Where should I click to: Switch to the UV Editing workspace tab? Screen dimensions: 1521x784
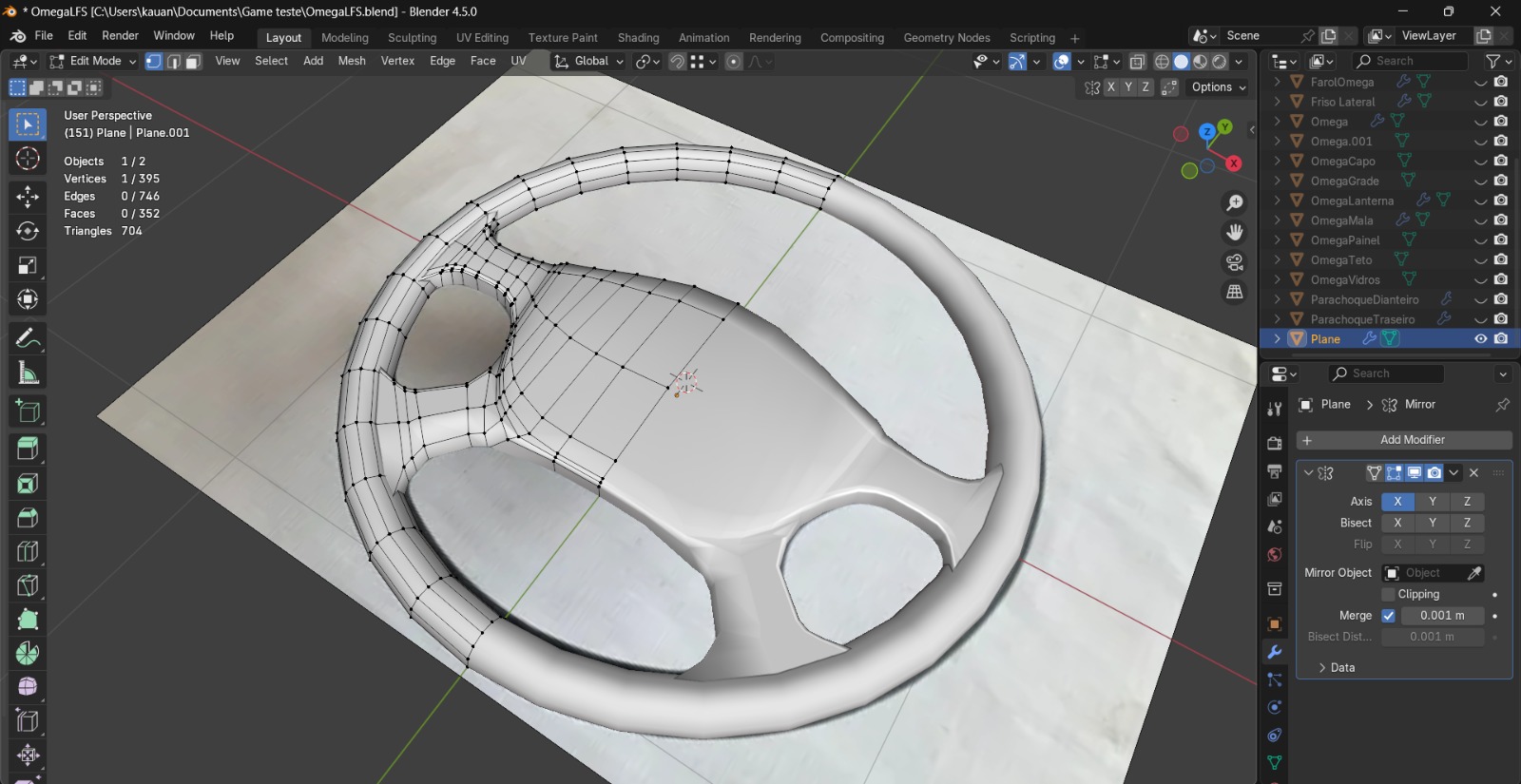482,38
